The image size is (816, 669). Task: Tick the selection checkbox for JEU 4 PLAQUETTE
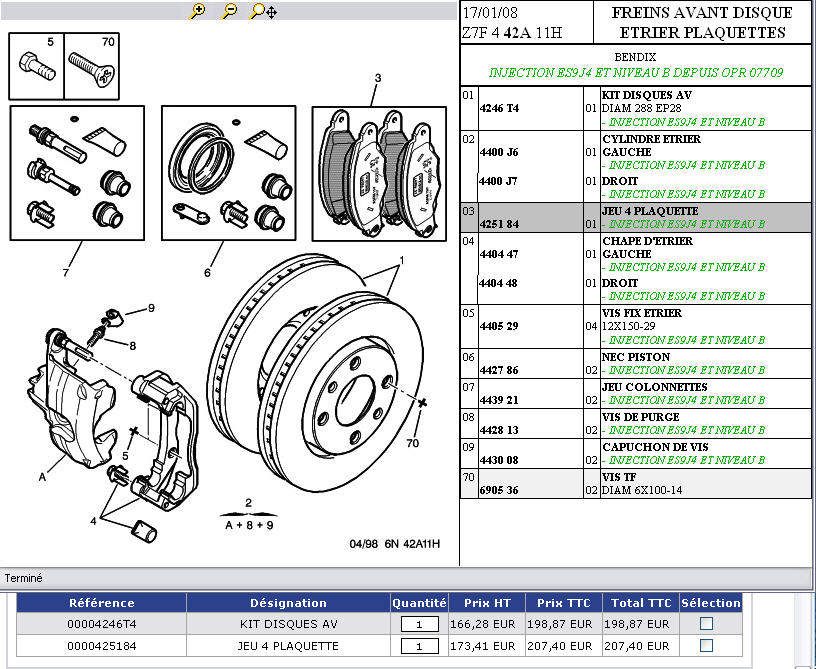(706, 646)
